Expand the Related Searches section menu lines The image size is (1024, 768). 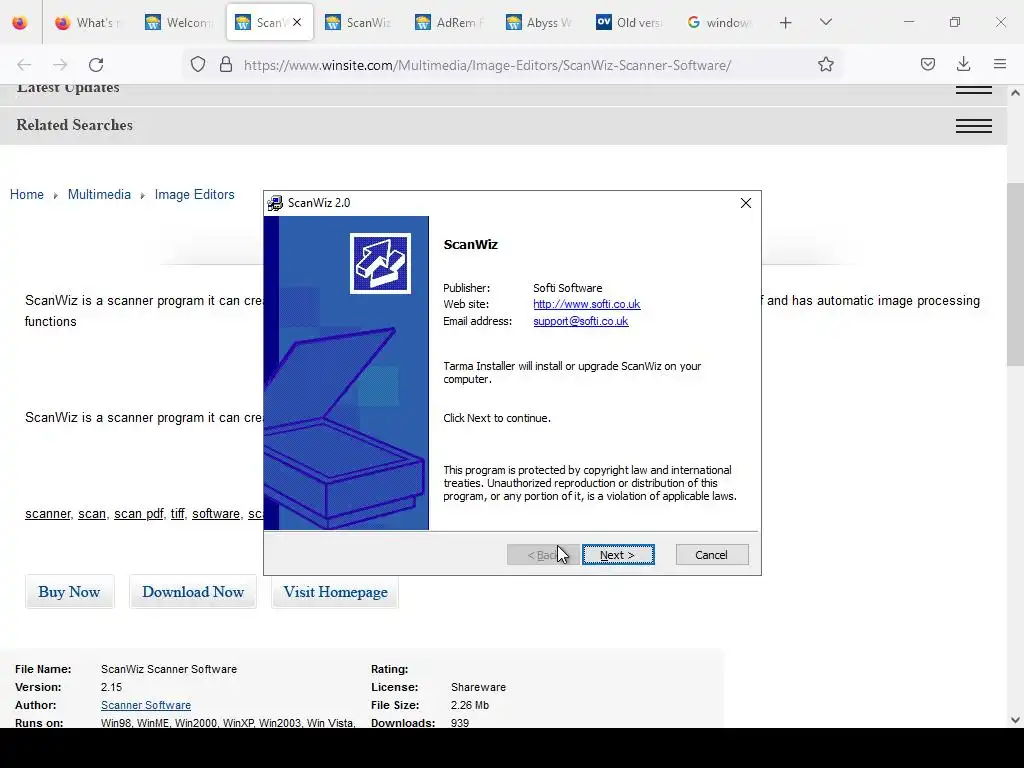974,125
